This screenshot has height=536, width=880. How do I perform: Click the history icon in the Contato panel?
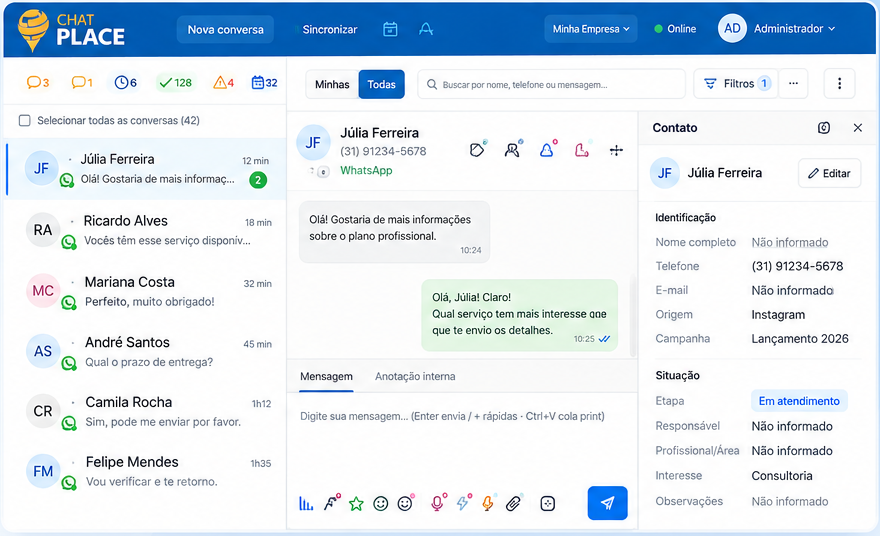823,128
